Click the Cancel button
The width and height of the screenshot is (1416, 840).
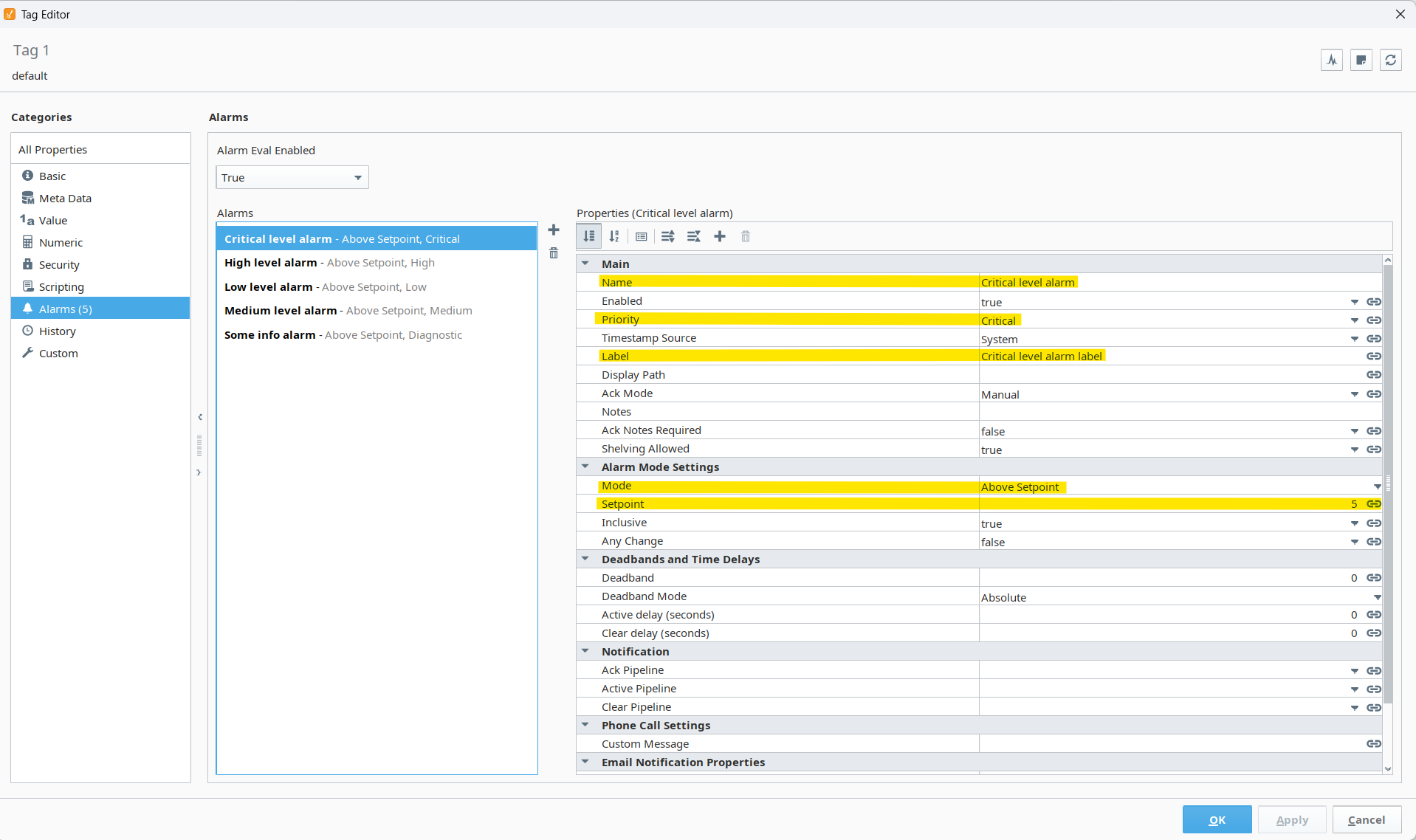pyautogui.click(x=1366, y=819)
